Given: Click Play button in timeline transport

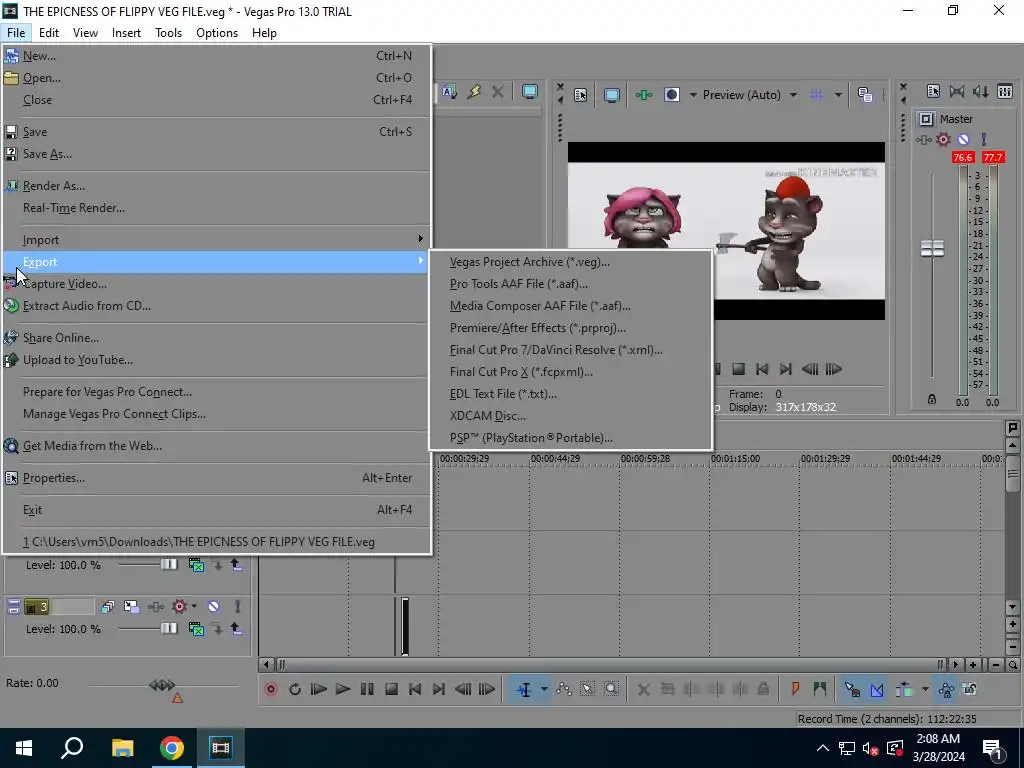Looking at the screenshot, I should (x=342, y=689).
